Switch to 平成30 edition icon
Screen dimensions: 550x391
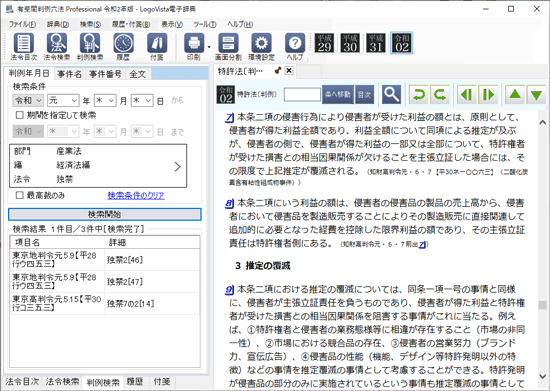tap(350, 43)
